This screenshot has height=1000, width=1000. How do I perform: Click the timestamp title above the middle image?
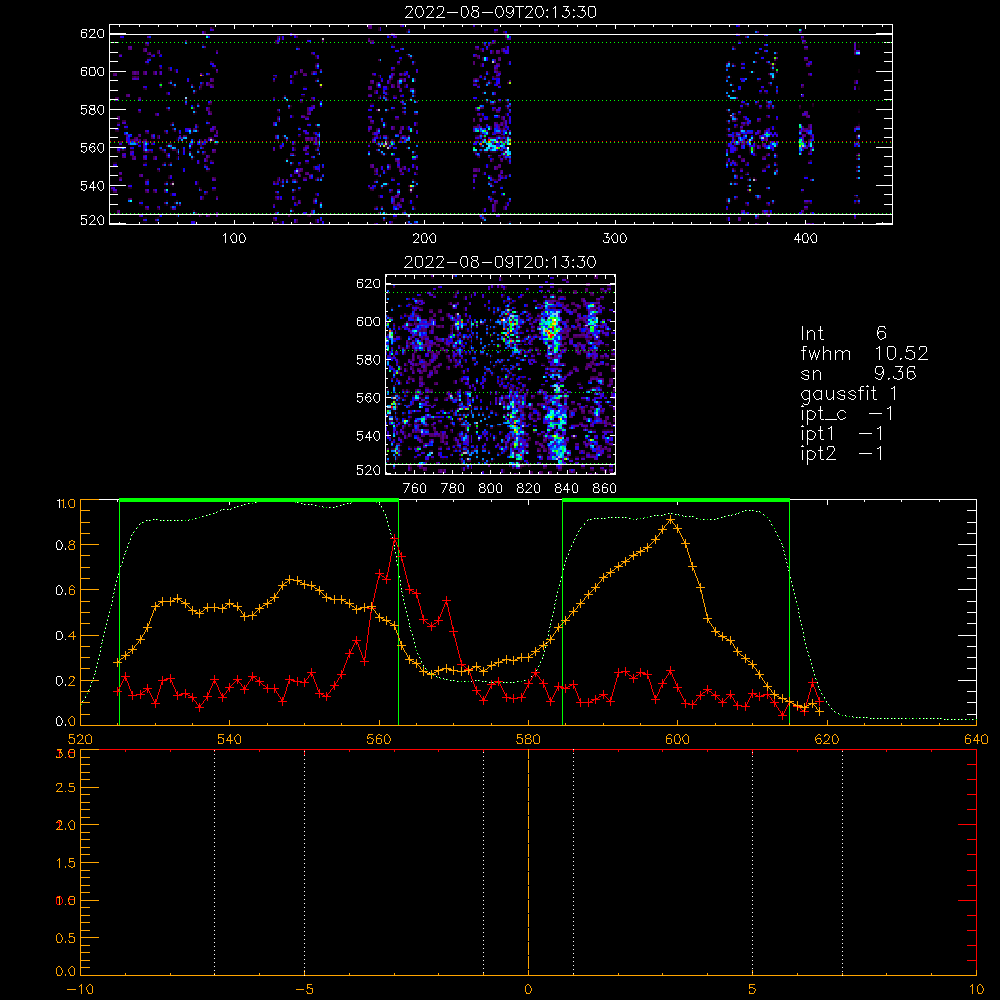500,262
